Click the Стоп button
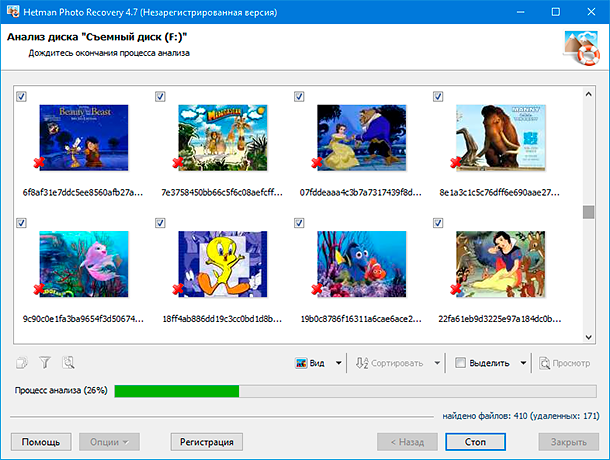Viewport: 610px width, 460px height. [x=475, y=442]
